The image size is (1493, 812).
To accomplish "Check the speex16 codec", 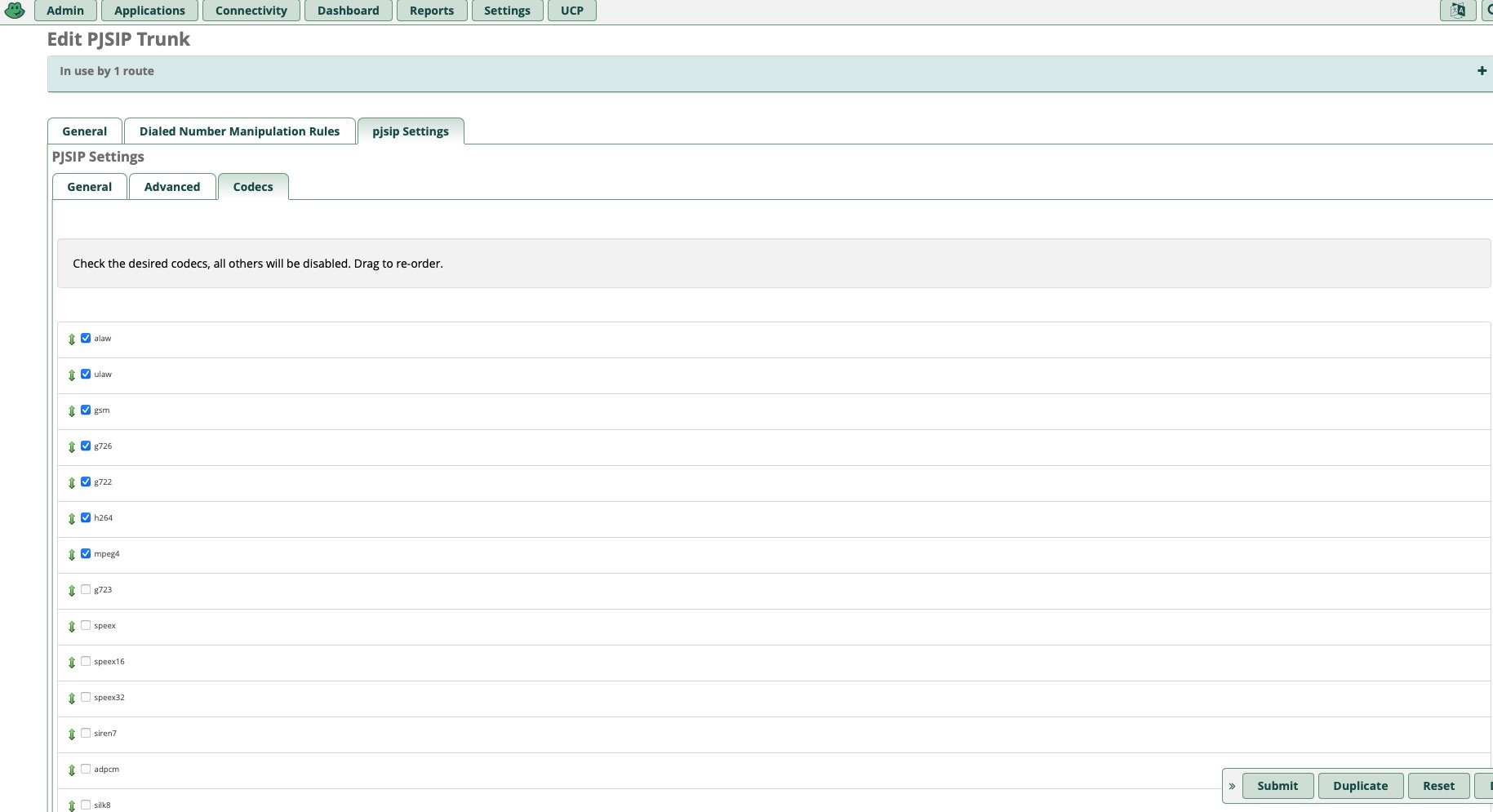I will [86, 661].
